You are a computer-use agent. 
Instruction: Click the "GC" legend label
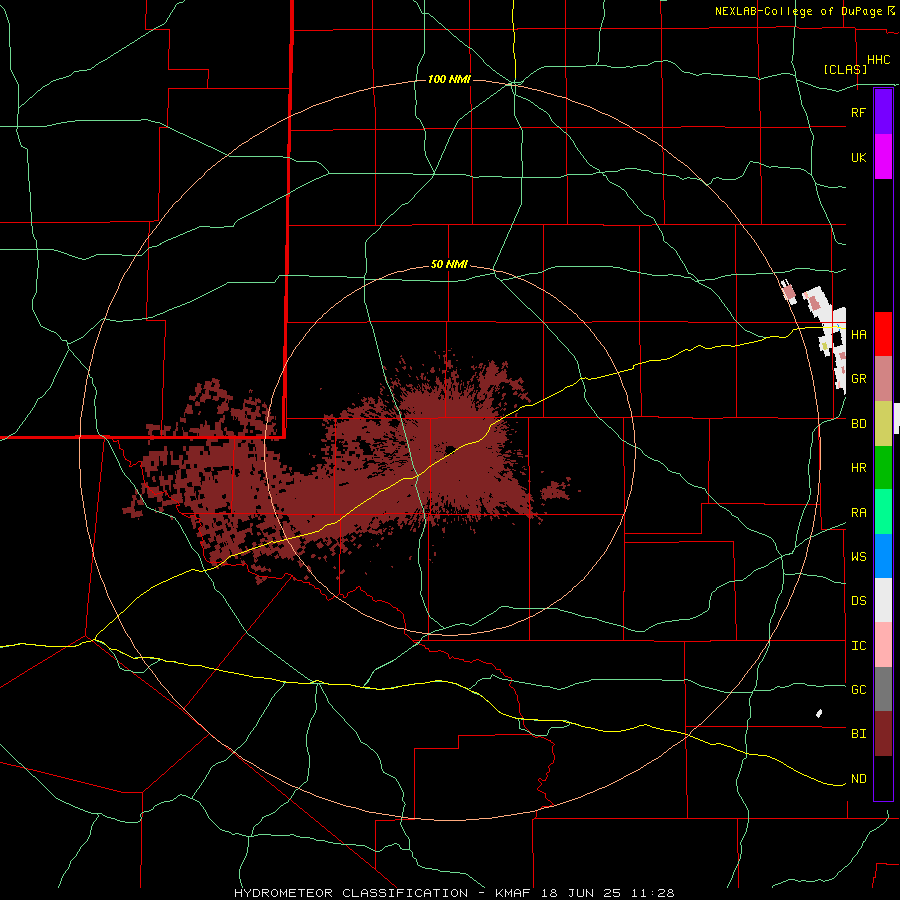tap(858, 689)
